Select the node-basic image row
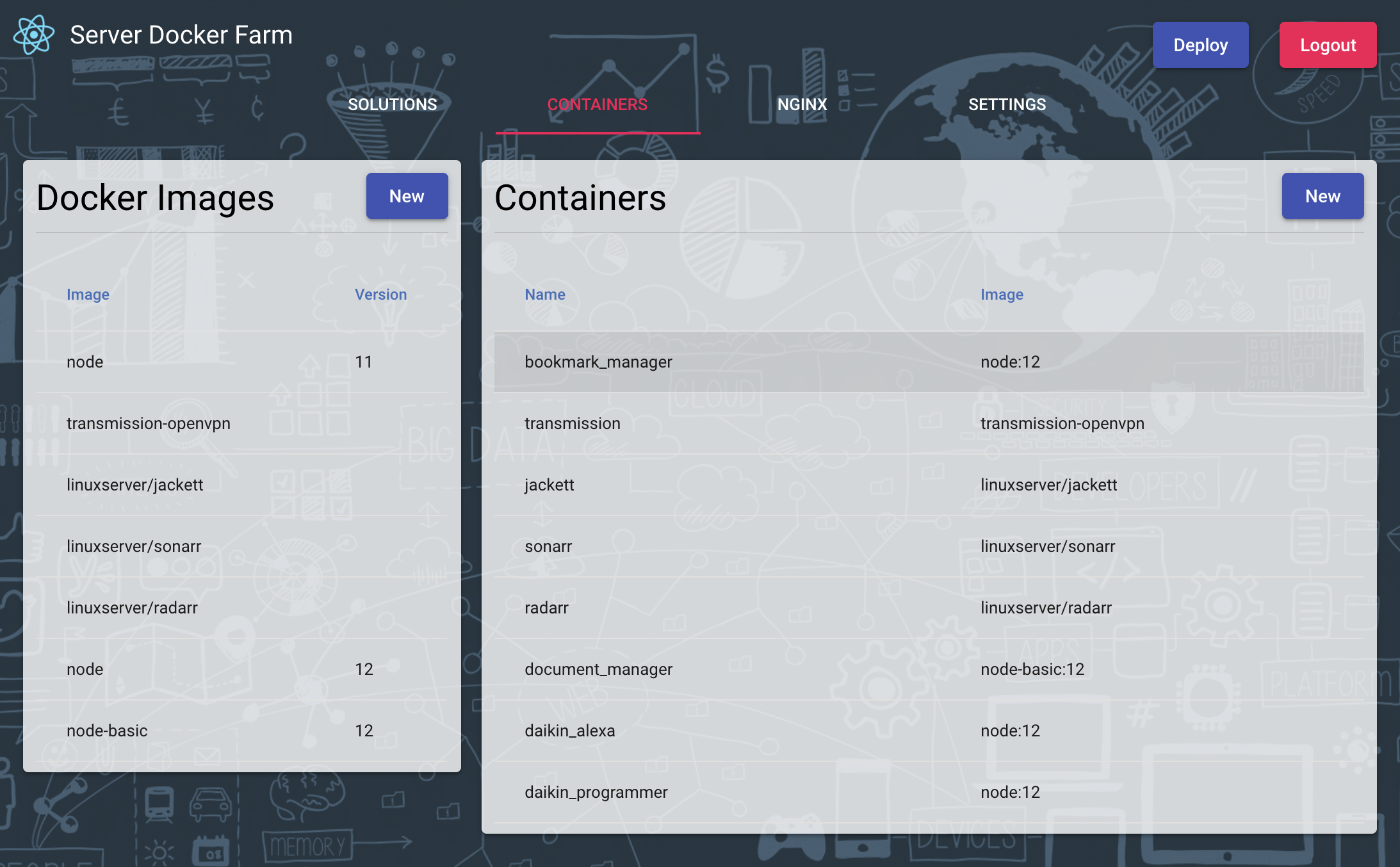1400x867 pixels. tap(242, 731)
